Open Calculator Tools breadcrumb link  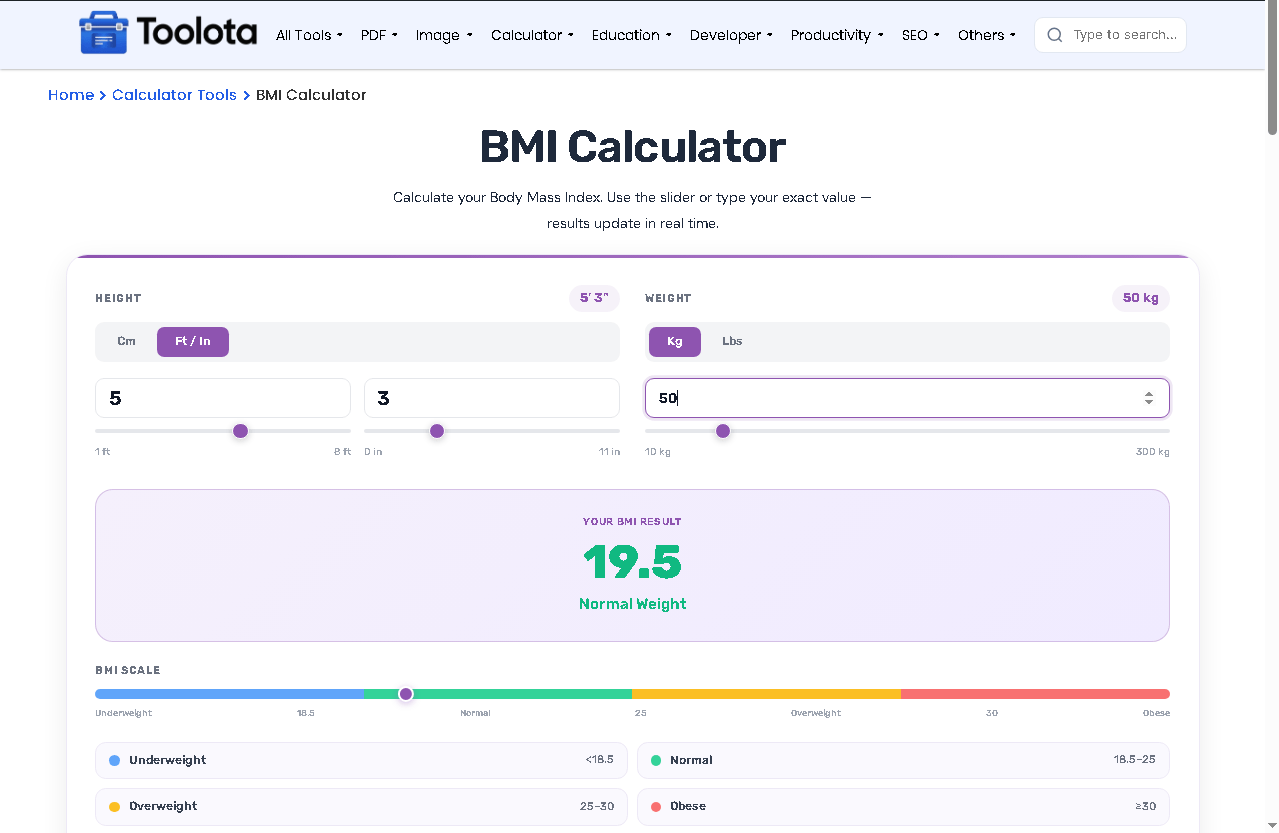(174, 95)
